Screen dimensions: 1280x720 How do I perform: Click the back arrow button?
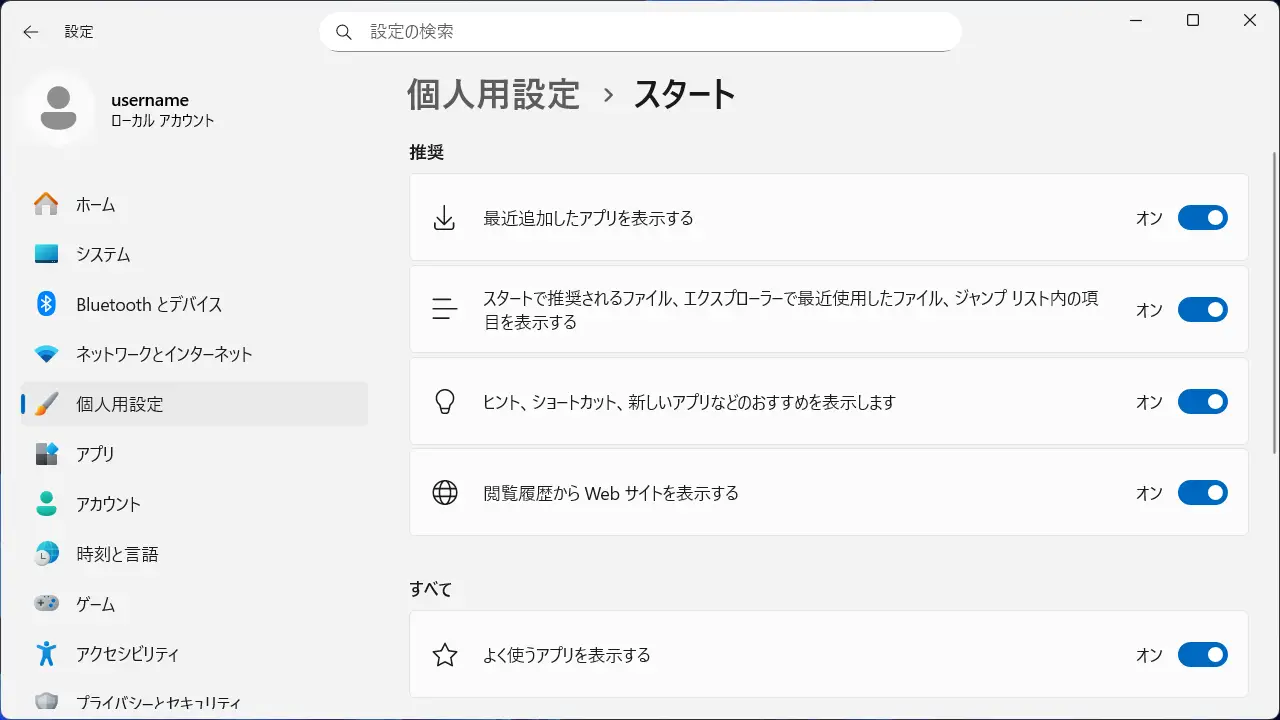31,32
